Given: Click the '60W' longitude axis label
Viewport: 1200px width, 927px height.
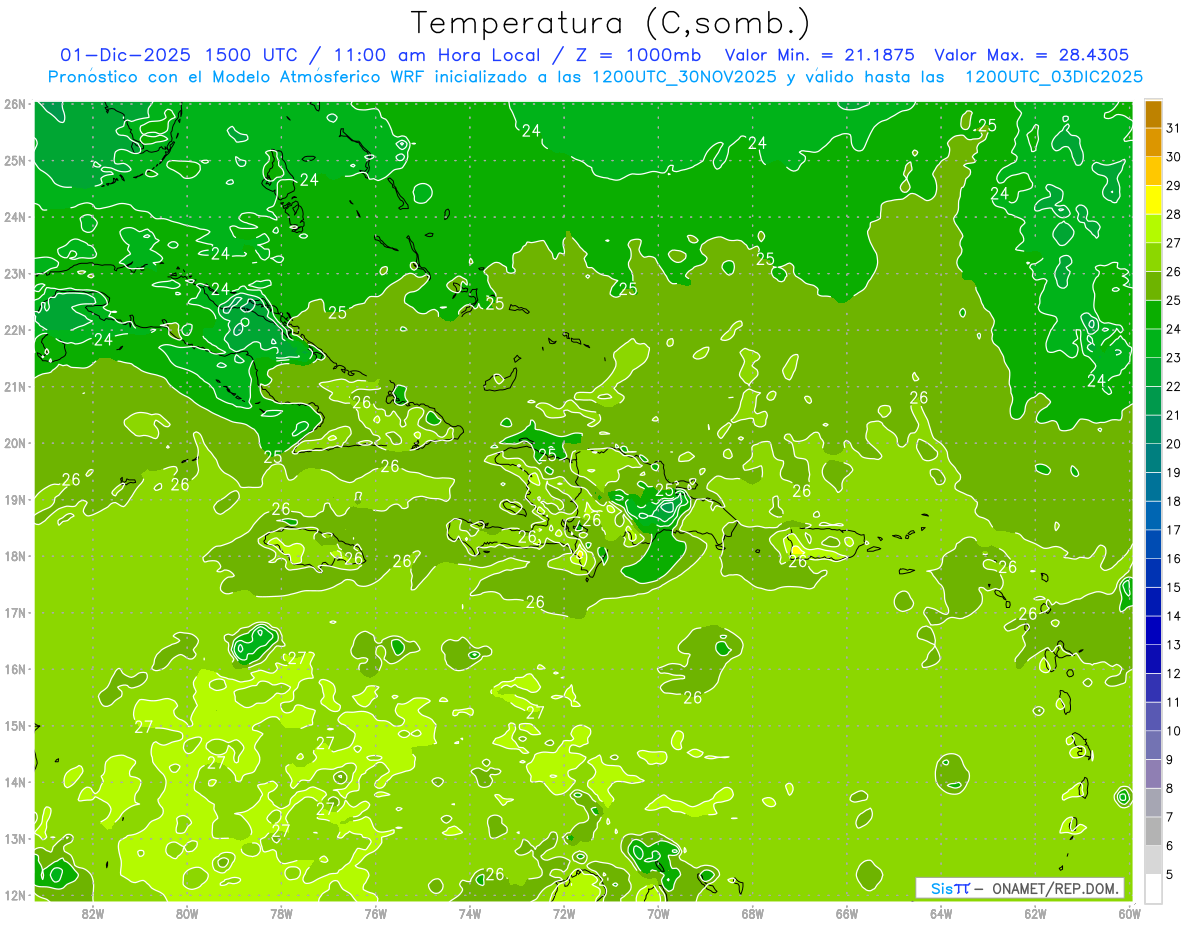Looking at the screenshot, I should [1130, 913].
